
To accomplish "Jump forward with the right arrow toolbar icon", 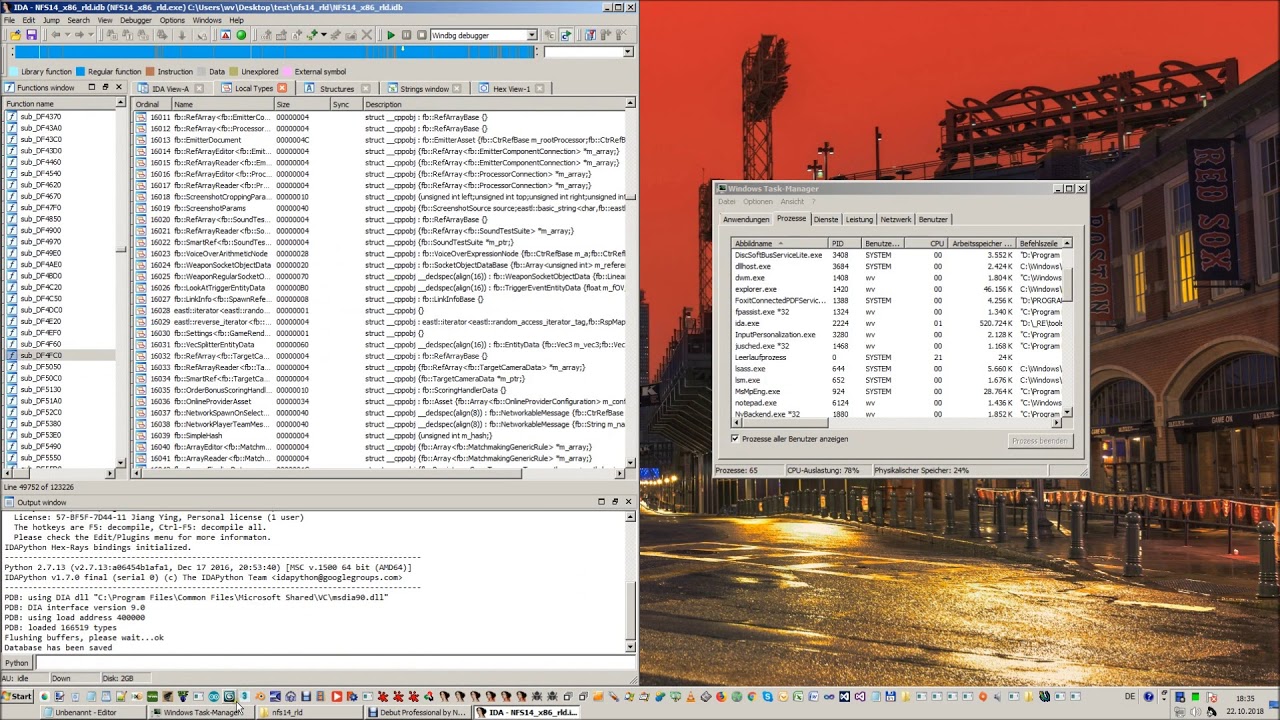I will click(x=79, y=35).
